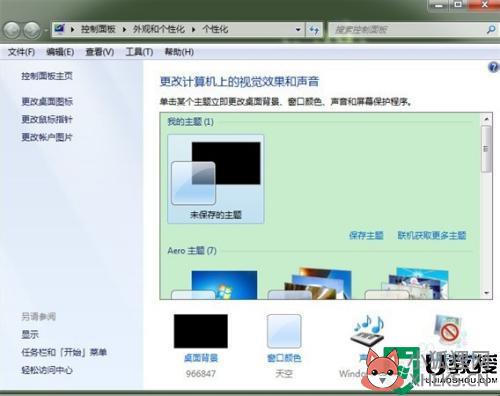The width and height of the screenshot is (500, 396).
Task: Open the 窗口颜色 window color icon
Action: tap(284, 331)
